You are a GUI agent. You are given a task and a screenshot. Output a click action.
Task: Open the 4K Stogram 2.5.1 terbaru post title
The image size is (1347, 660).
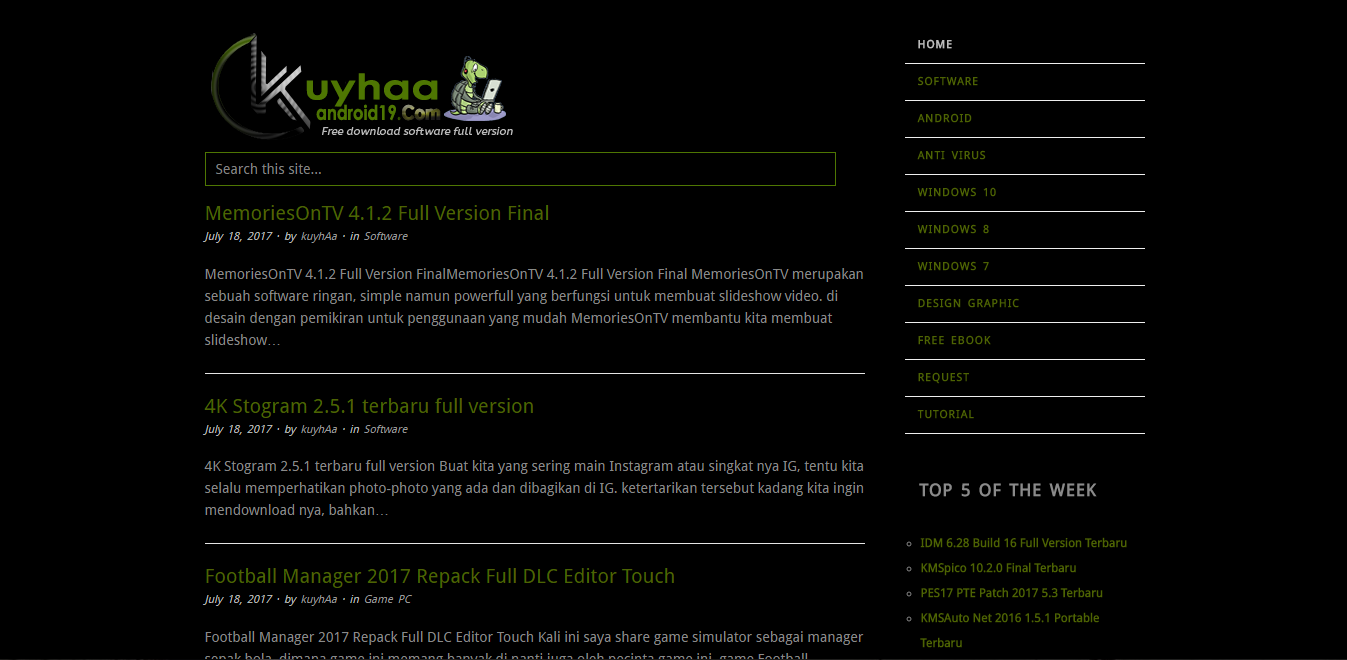[369, 406]
